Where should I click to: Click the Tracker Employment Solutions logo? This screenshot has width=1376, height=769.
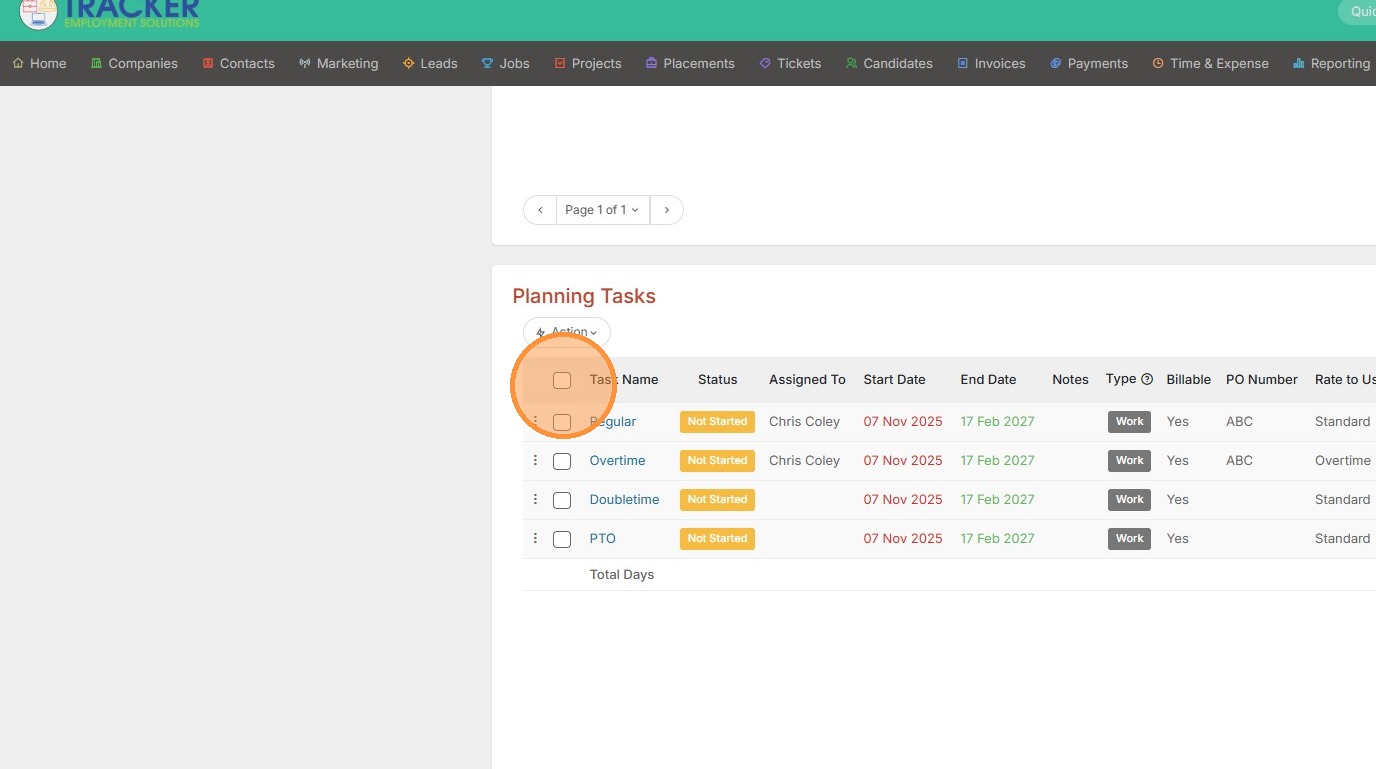pyautogui.click(x=110, y=13)
